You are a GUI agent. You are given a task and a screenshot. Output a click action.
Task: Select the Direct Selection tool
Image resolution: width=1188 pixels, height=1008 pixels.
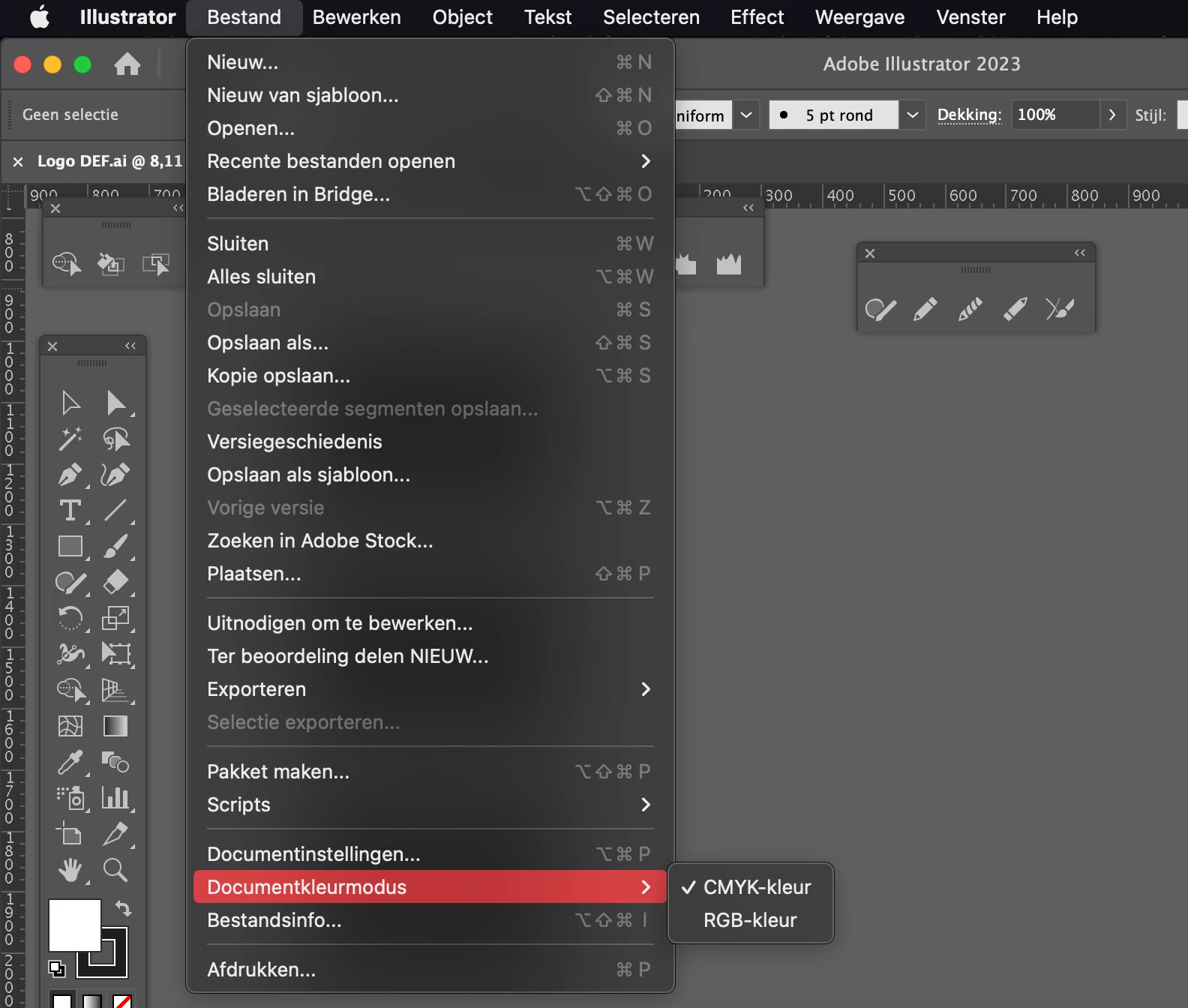(115, 403)
